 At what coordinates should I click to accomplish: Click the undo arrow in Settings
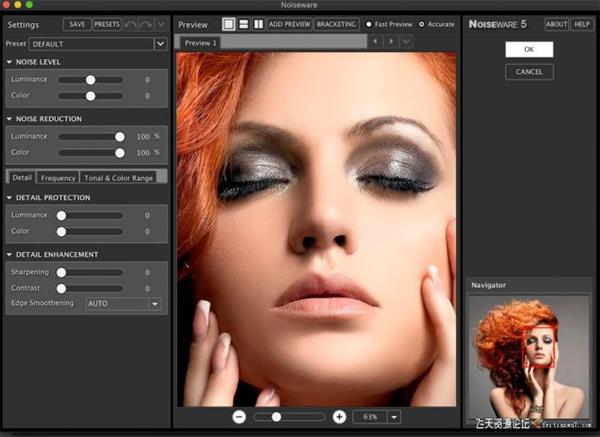(131, 24)
